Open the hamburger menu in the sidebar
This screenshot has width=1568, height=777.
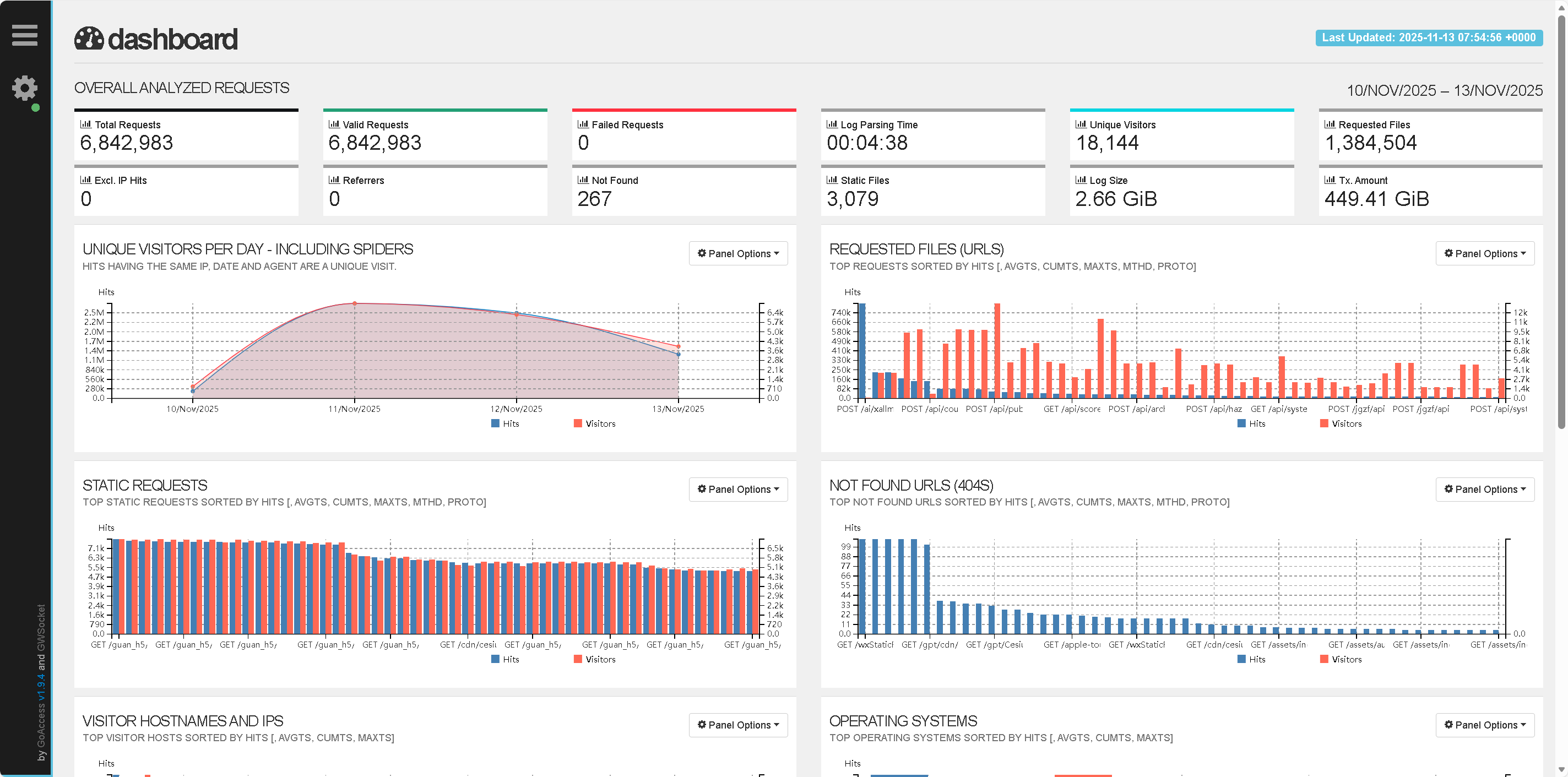(24, 35)
